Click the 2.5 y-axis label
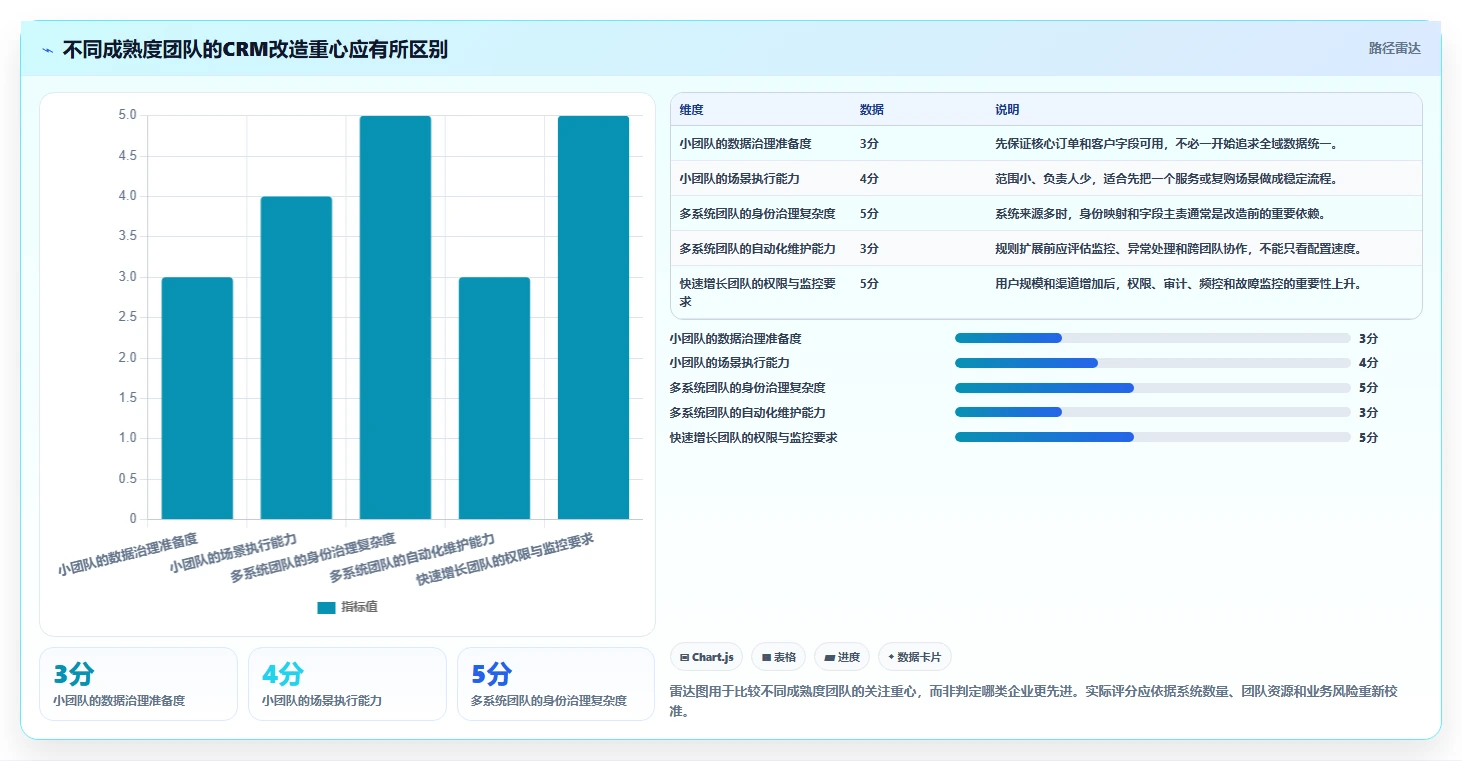Viewport: 1462px width, 761px height. (x=127, y=317)
